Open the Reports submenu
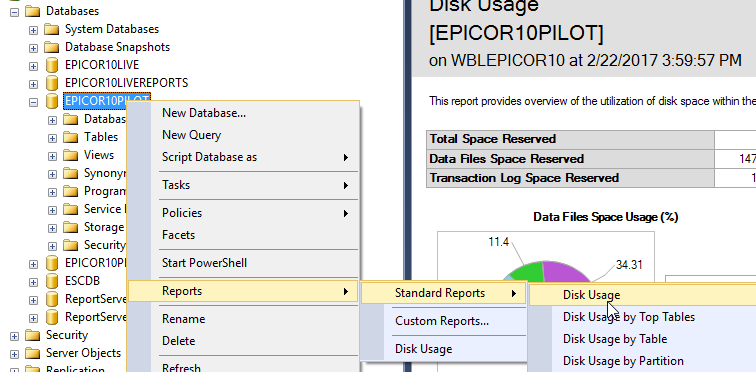 tap(243, 291)
